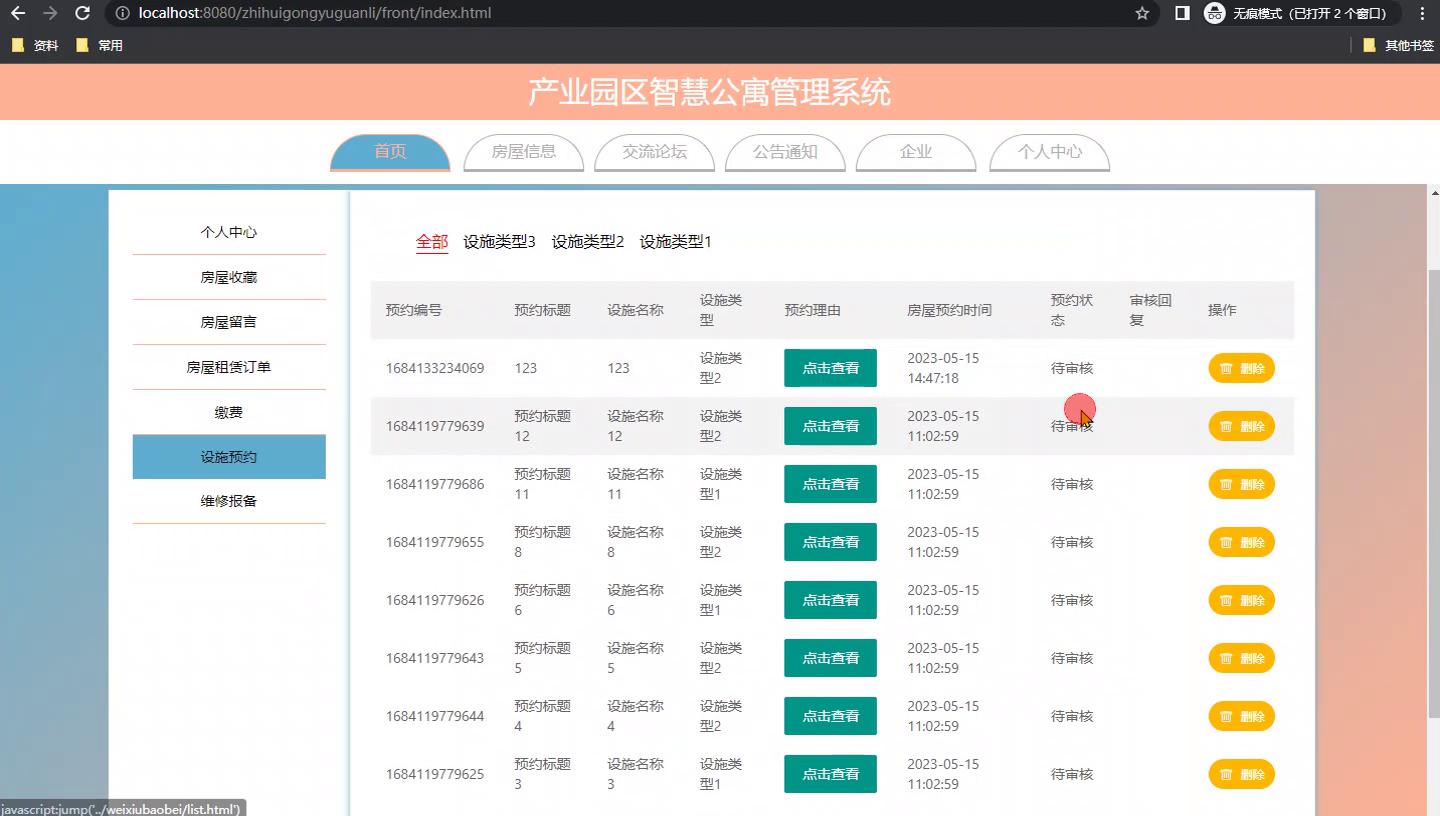Screen dimensions: 1440x816
Task: Delete booking 1684119779644 with 删除 button
Action: [x=1241, y=716]
